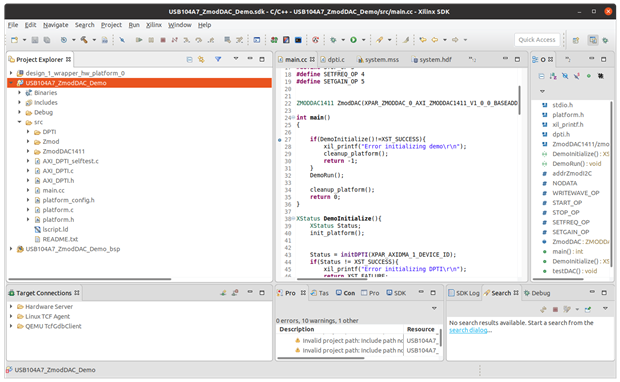
Task: Click the Resume debug toolbar icon
Action: 139,40
